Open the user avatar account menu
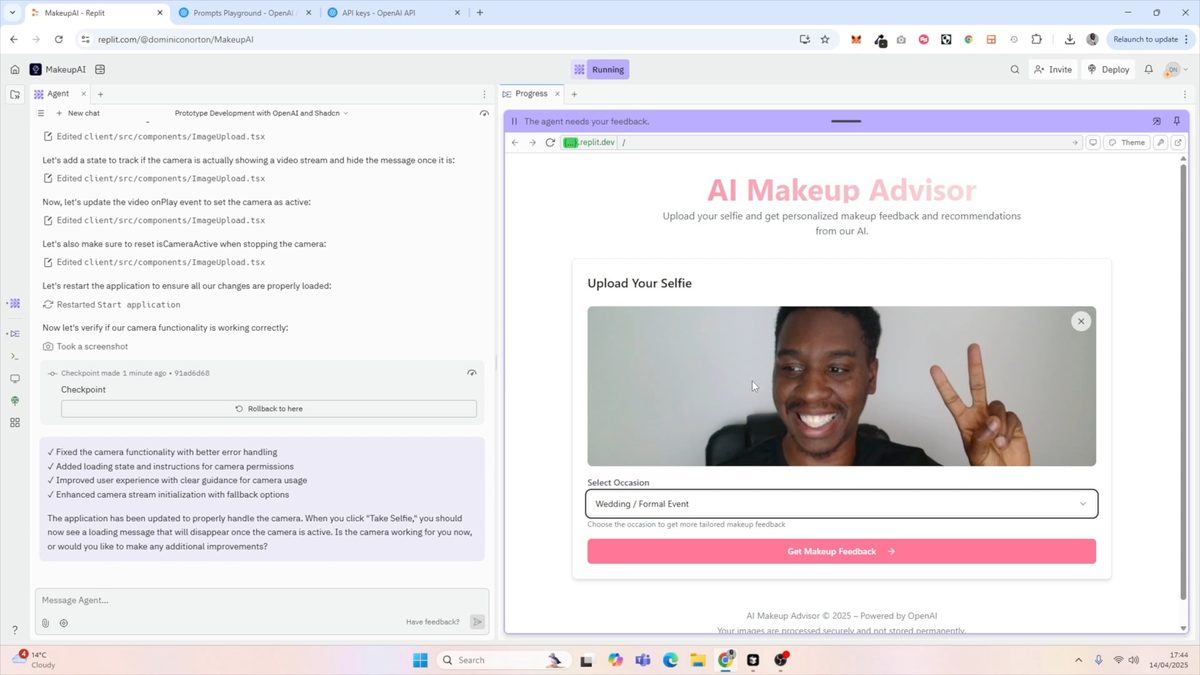 1175,69
